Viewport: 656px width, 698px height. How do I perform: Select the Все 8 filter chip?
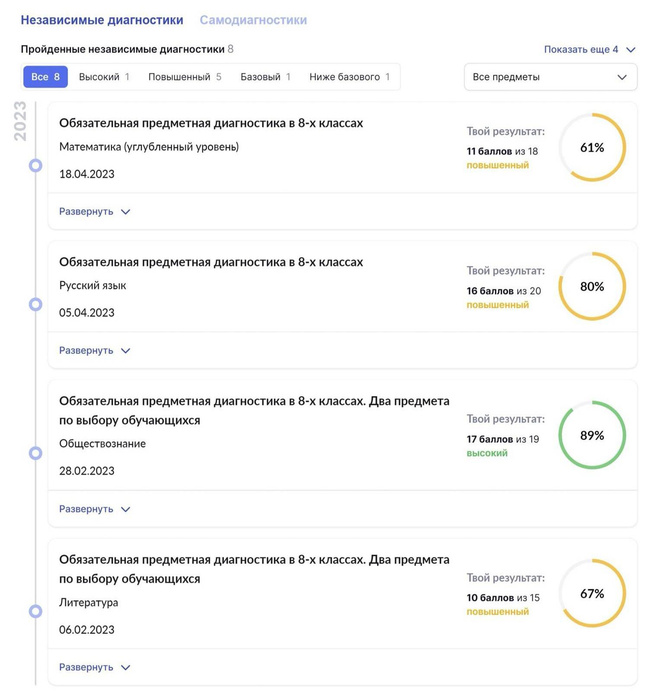(x=46, y=77)
